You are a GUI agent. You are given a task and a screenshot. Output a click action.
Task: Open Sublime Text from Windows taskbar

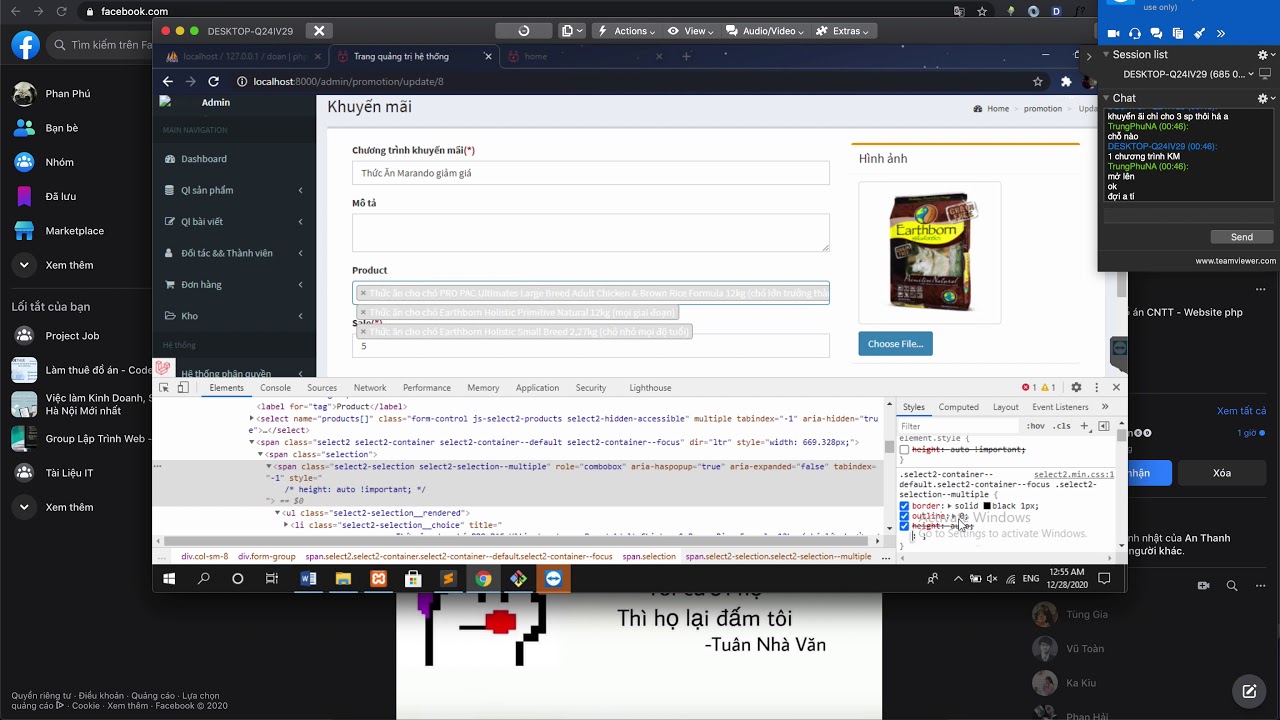pos(448,579)
